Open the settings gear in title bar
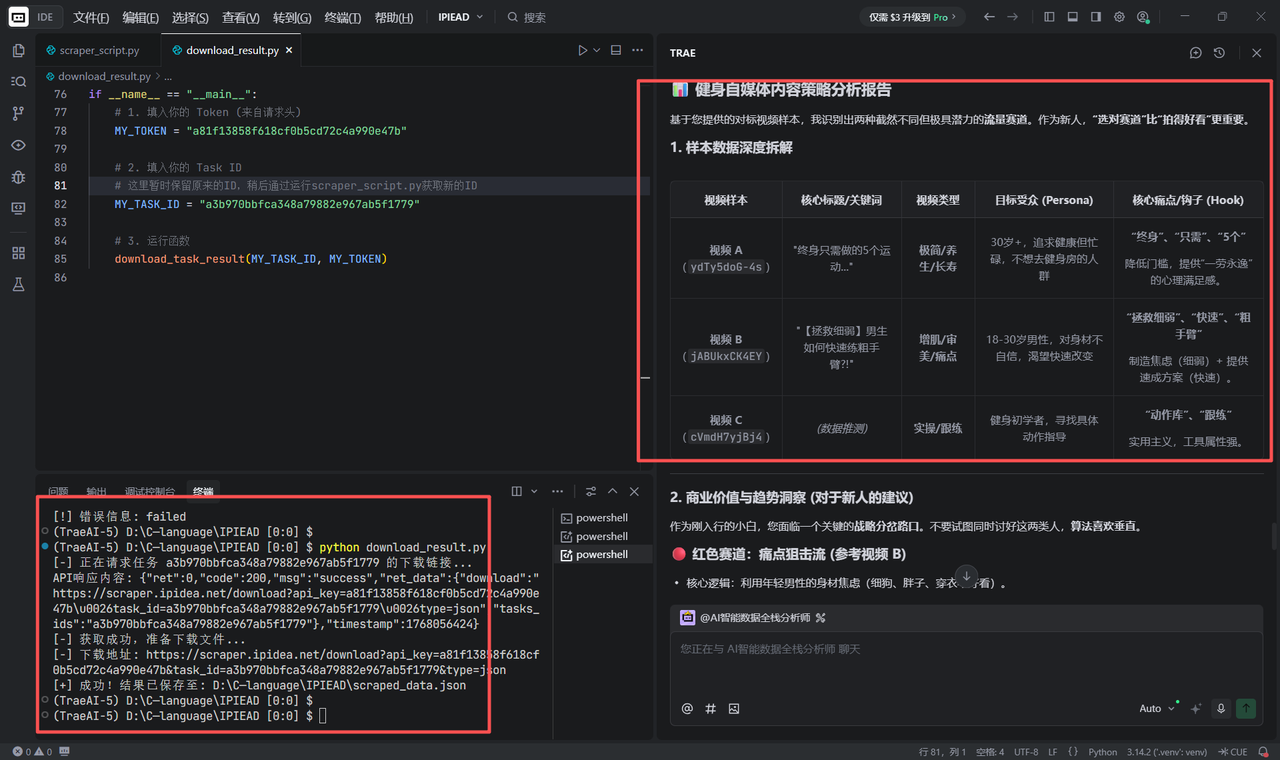 click(1119, 17)
